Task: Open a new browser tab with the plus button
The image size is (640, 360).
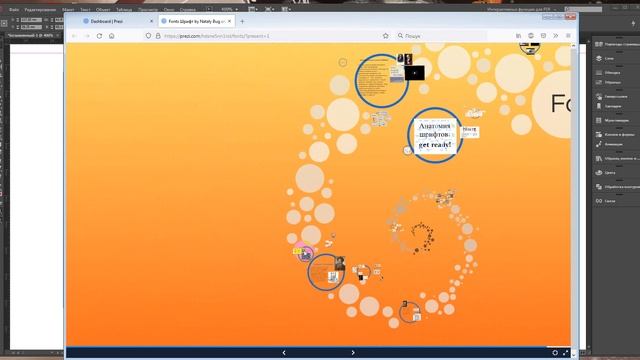Action: click(242, 21)
